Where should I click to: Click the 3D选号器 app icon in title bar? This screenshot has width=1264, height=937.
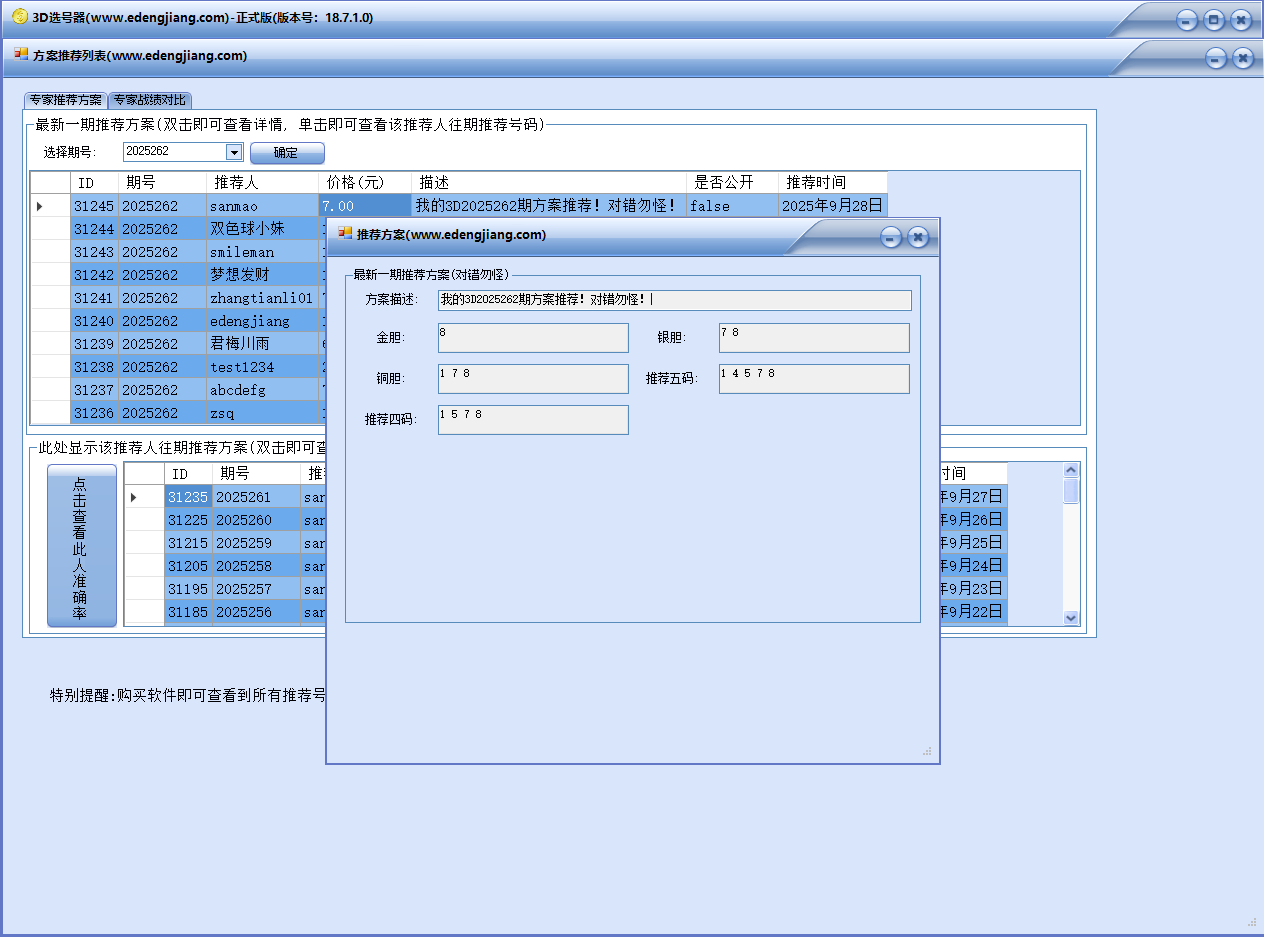pos(19,17)
